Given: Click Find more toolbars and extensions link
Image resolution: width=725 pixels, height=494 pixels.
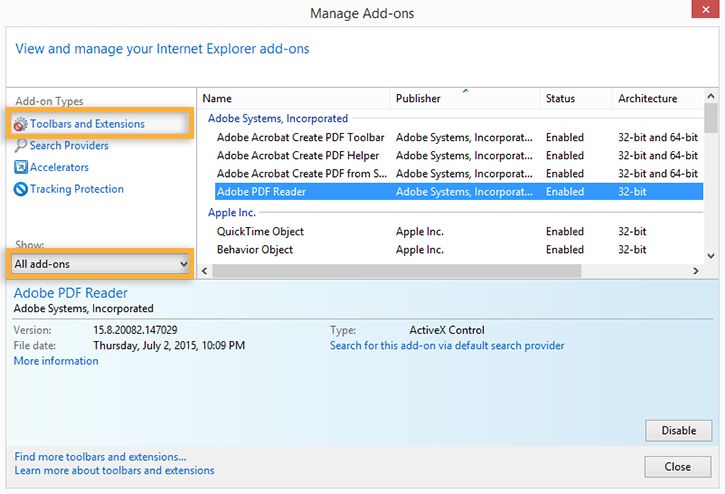Looking at the screenshot, I should click(x=100, y=457).
